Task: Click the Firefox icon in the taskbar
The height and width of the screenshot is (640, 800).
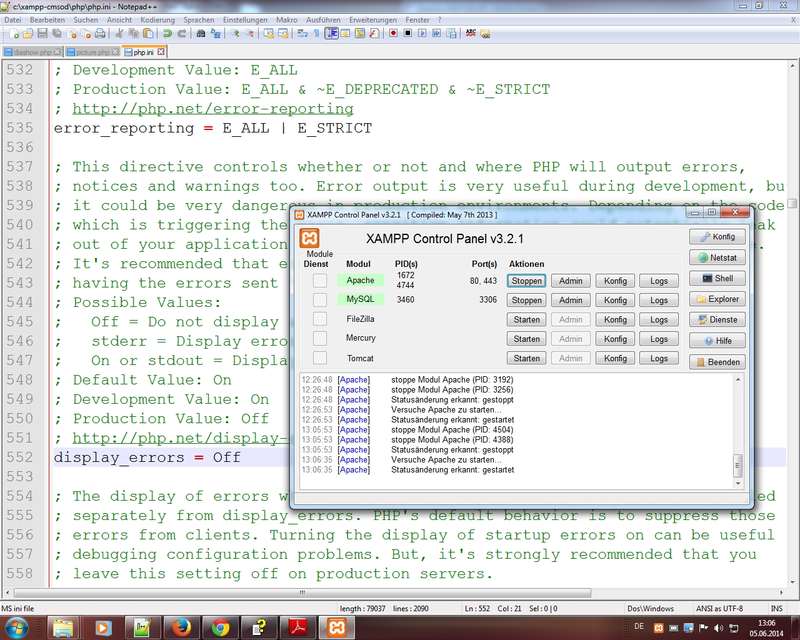Action: pos(182,627)
